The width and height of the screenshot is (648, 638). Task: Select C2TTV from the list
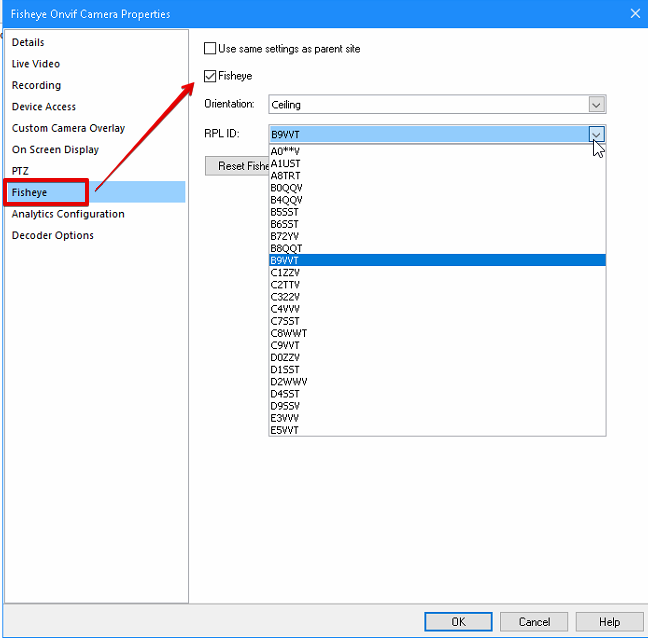tap(437, 285)
